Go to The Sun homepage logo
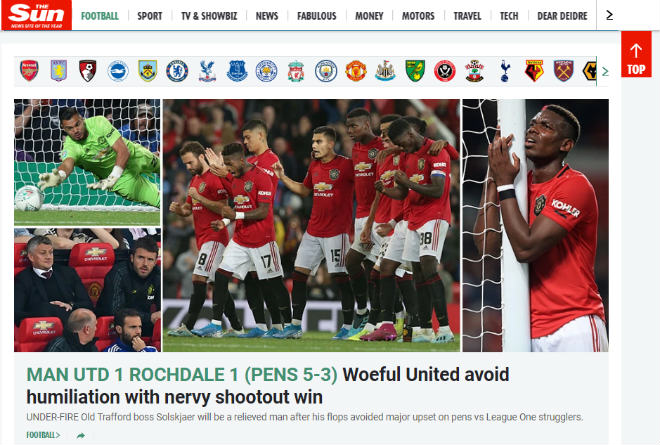Viewport: 660px width, 445px height. pos(36,15)
